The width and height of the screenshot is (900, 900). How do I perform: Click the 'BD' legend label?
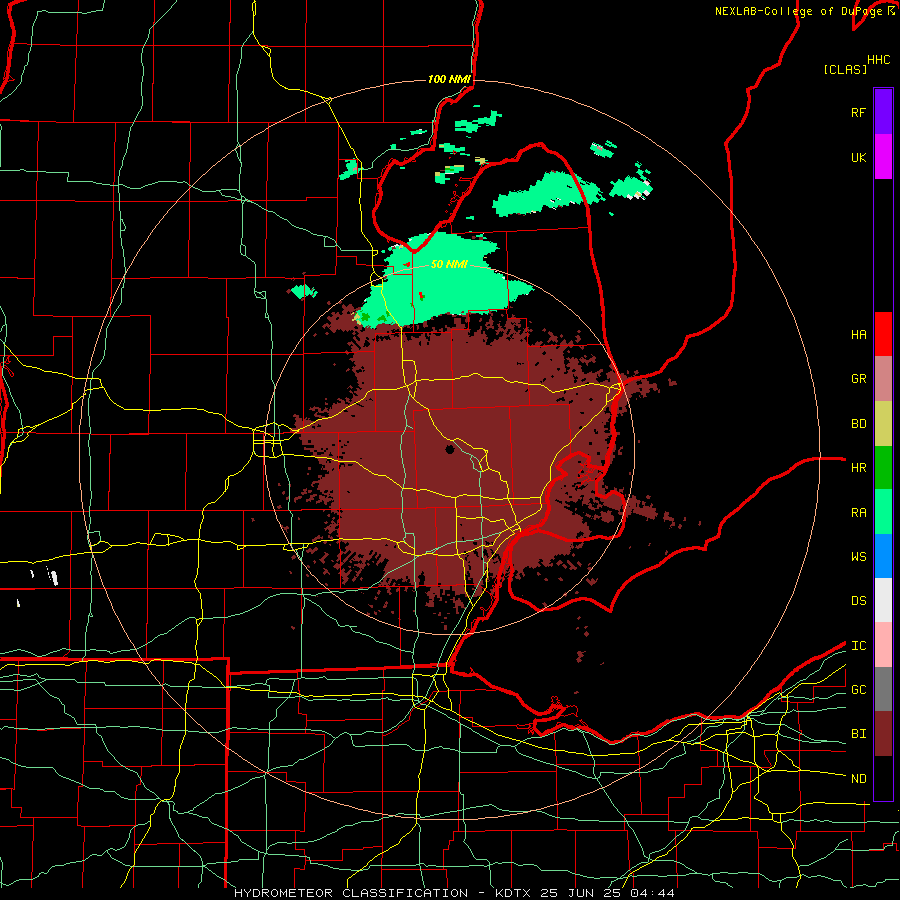(x=858, y=424)
